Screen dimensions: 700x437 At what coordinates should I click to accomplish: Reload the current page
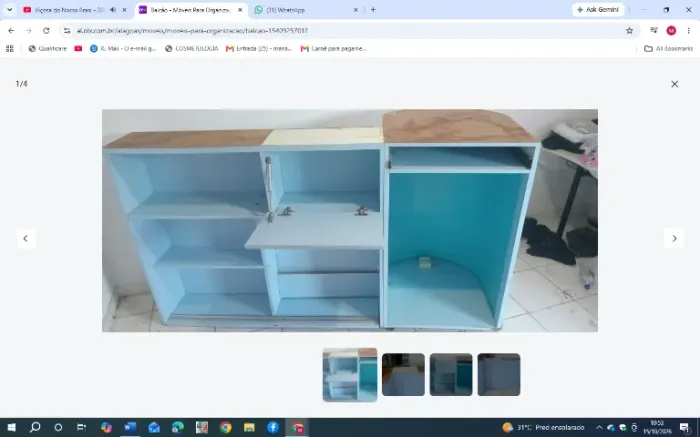click(46, 30)
